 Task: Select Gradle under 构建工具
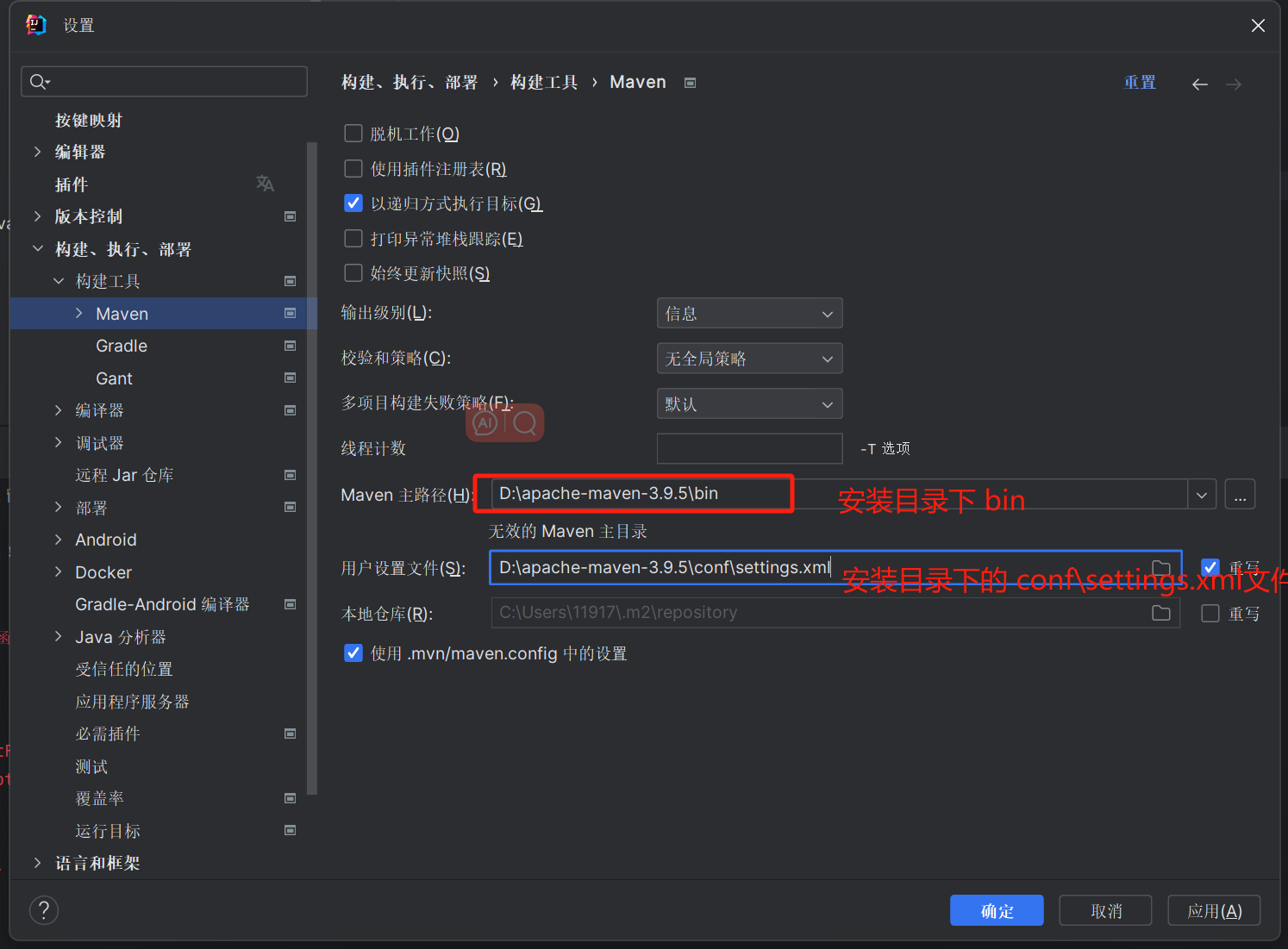pyautogui.click(x=122, y=346)
